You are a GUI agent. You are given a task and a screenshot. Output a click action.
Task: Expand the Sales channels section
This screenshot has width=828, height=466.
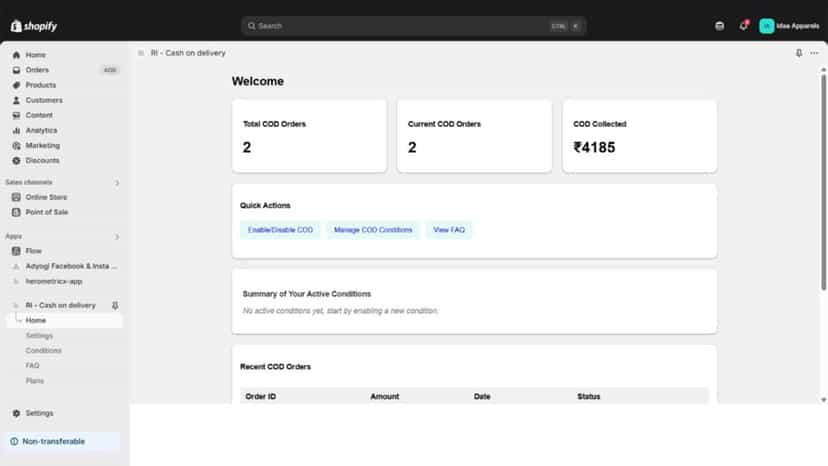117,183
